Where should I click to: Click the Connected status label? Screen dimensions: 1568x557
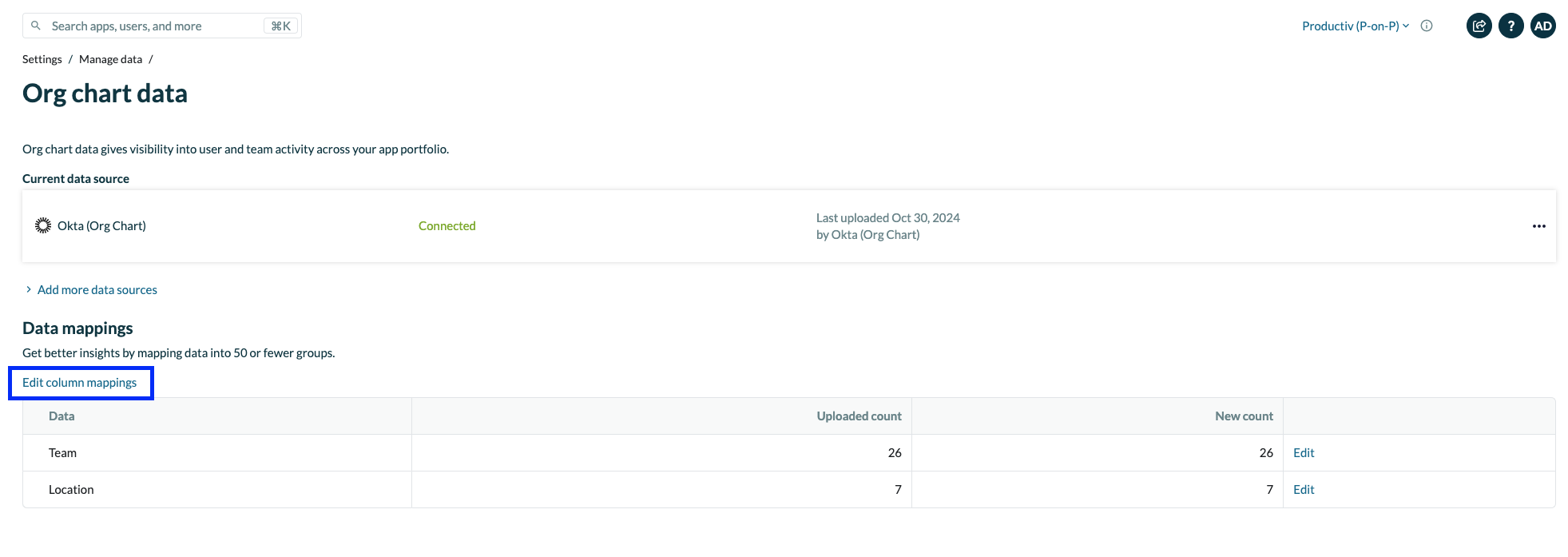pyautogui.click(x=447, y=225)
